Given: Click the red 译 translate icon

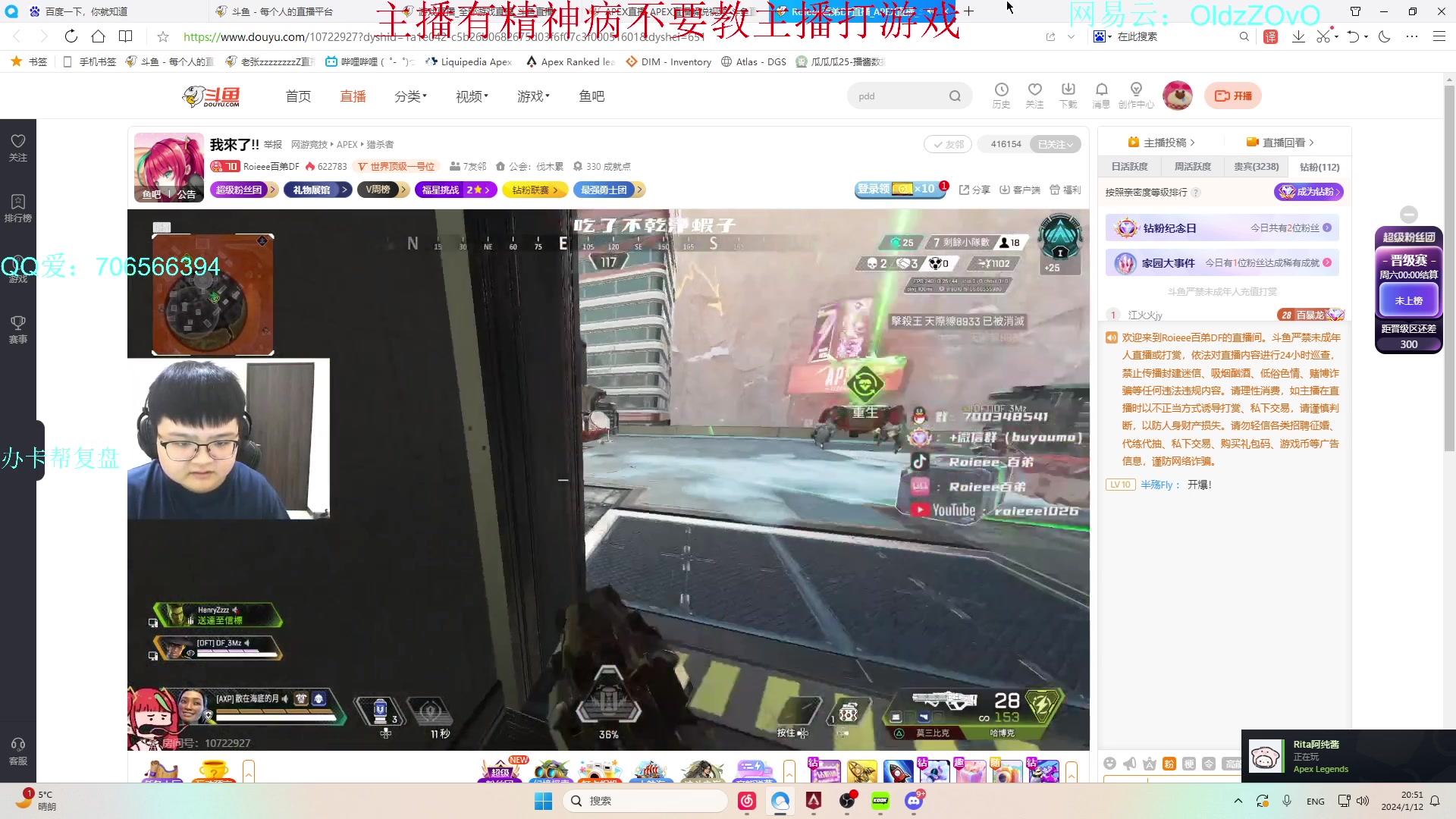Looking at the screenshot, I should click(x=1271, y=36).
